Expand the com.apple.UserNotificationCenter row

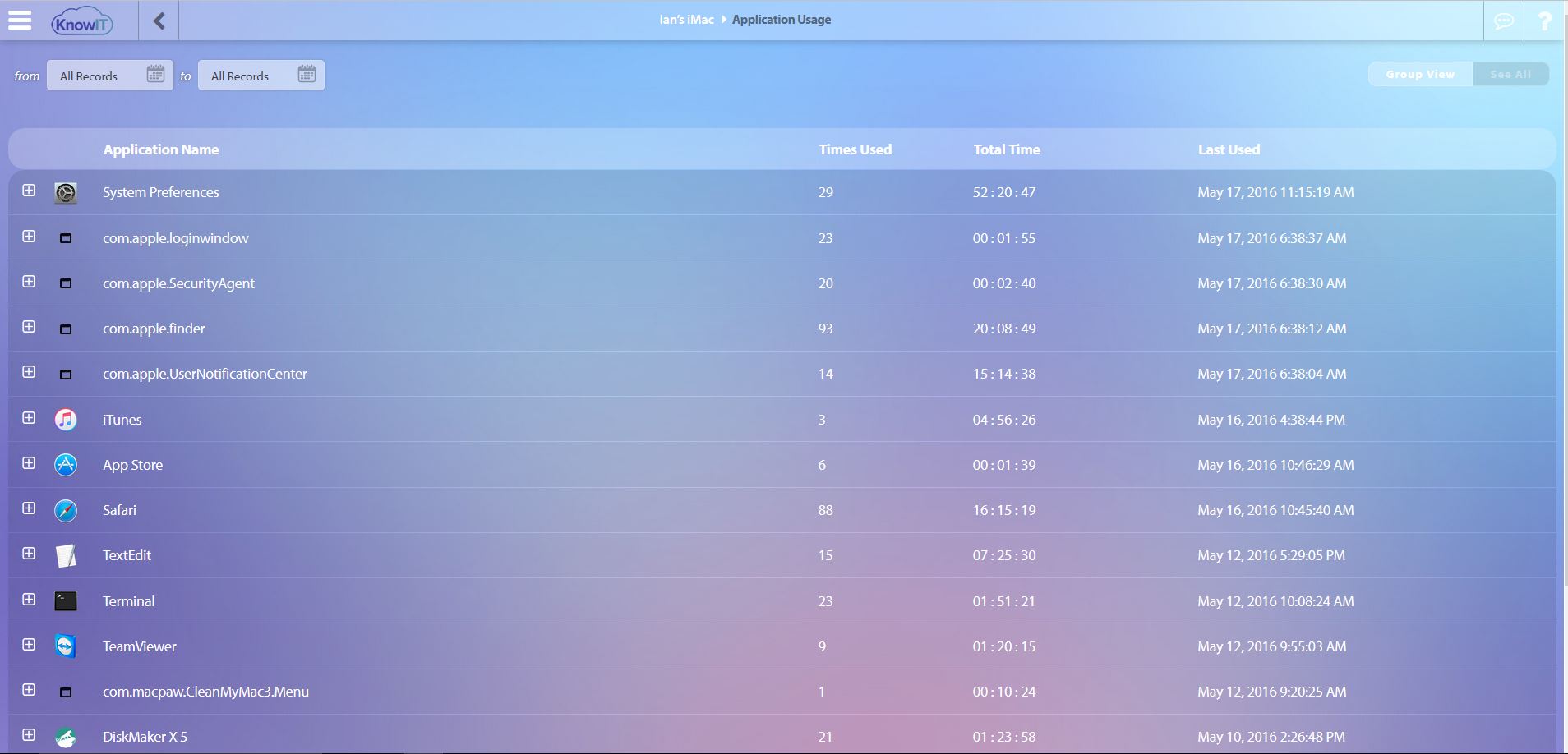pos(29,372)
